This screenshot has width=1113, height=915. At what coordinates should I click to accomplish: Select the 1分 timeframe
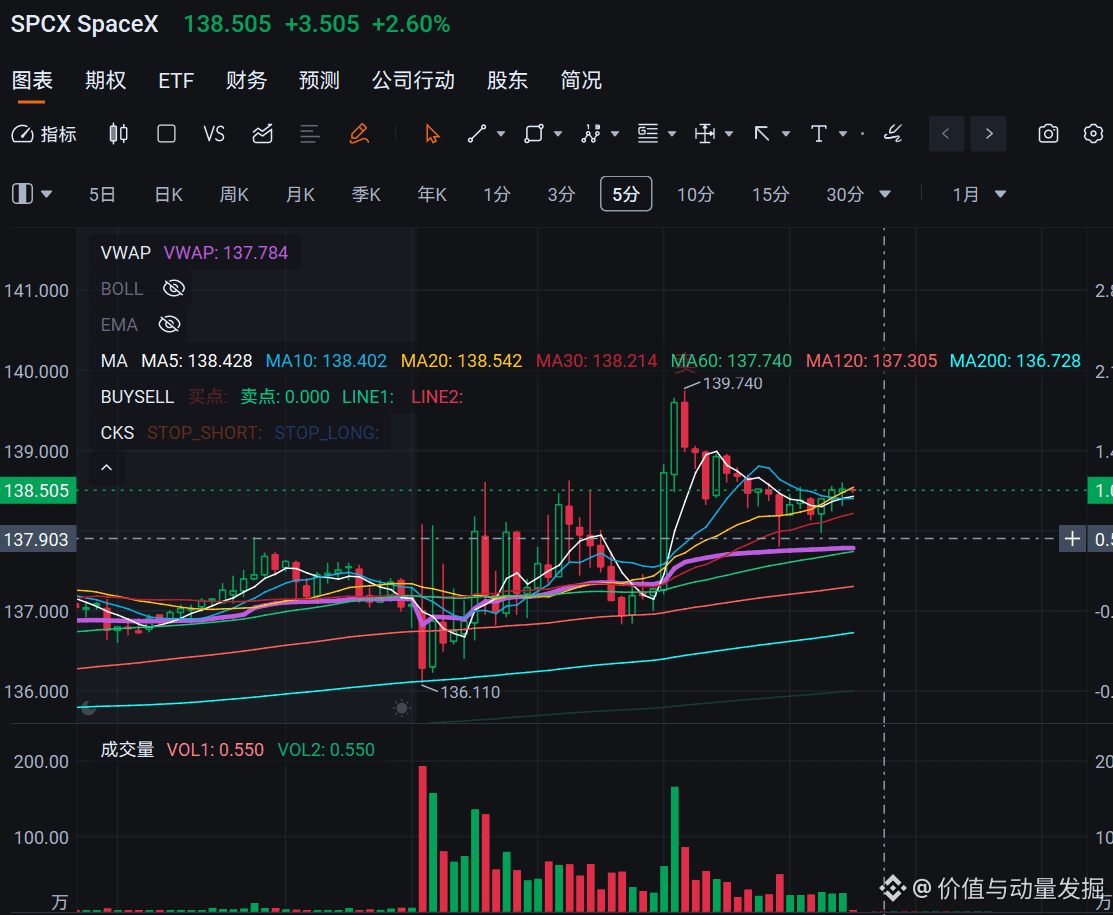tap(497, 194)
